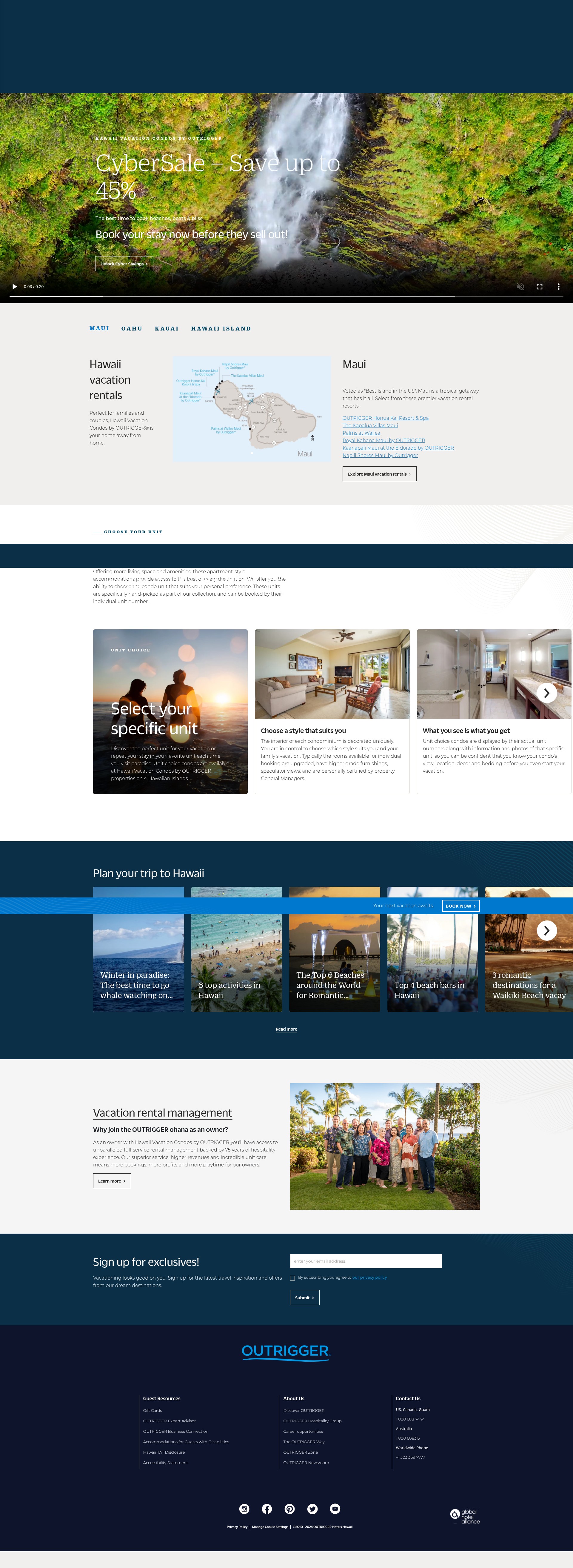Open Top 4 beach bars in Hawaii article

tap(432, 950)
